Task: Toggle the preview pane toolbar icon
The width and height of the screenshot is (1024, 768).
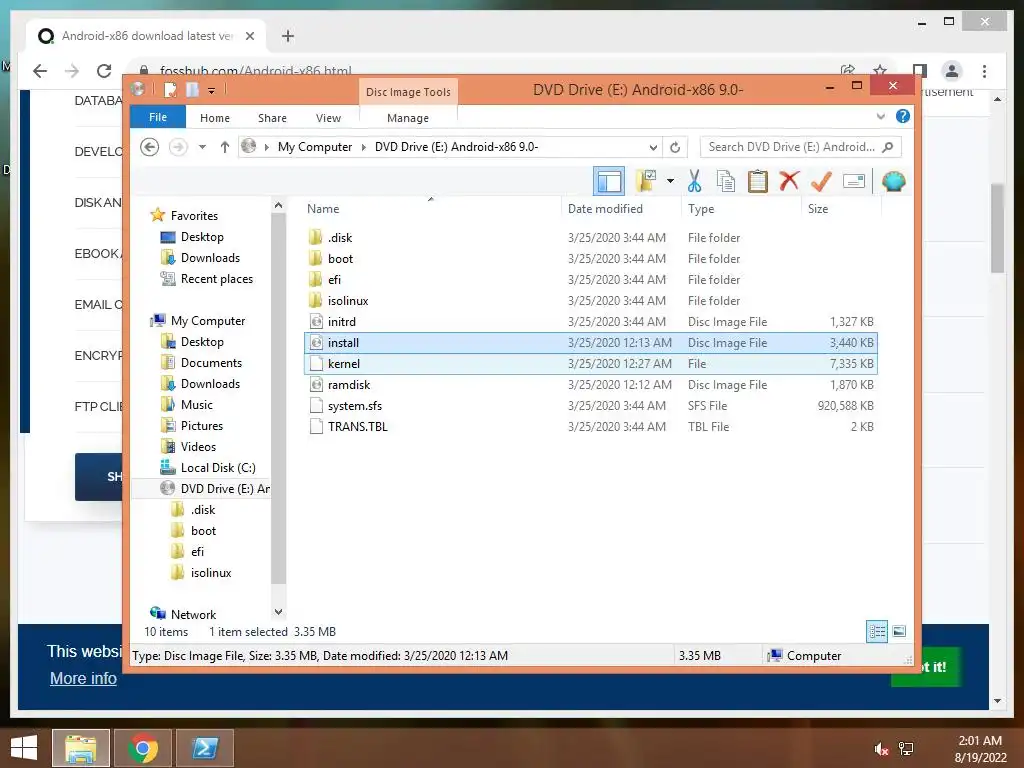Action: pos(609,181)
